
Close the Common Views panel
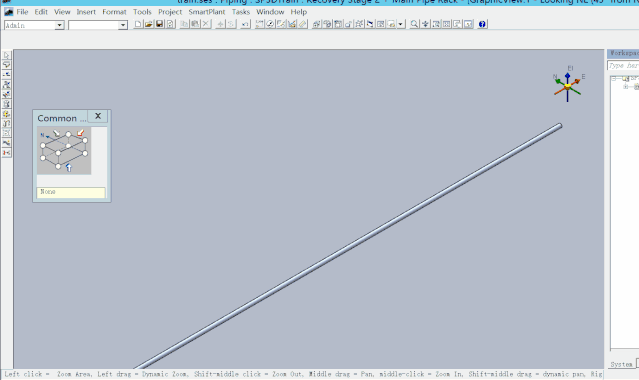(x=98, y=116)
